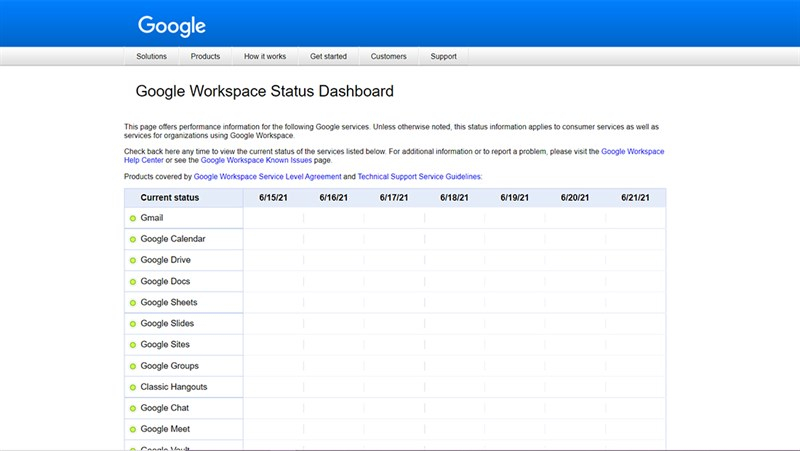Select the Google Docs row label

165,281
